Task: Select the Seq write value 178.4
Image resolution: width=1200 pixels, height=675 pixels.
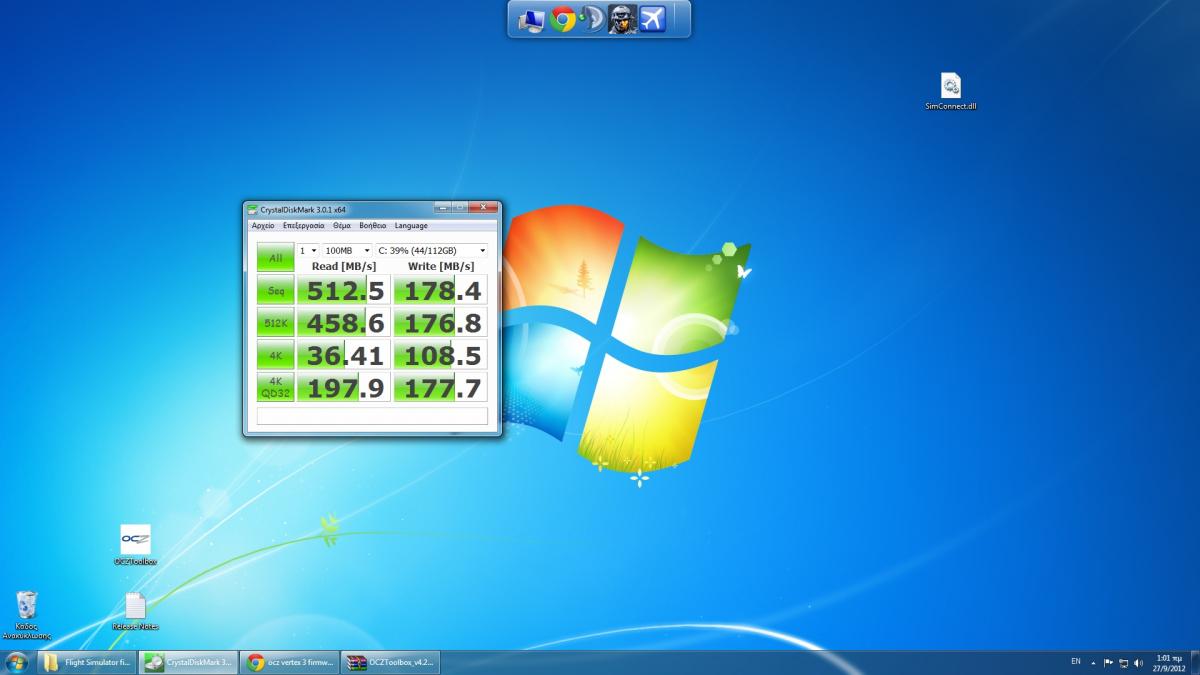Action: point(441,290)
